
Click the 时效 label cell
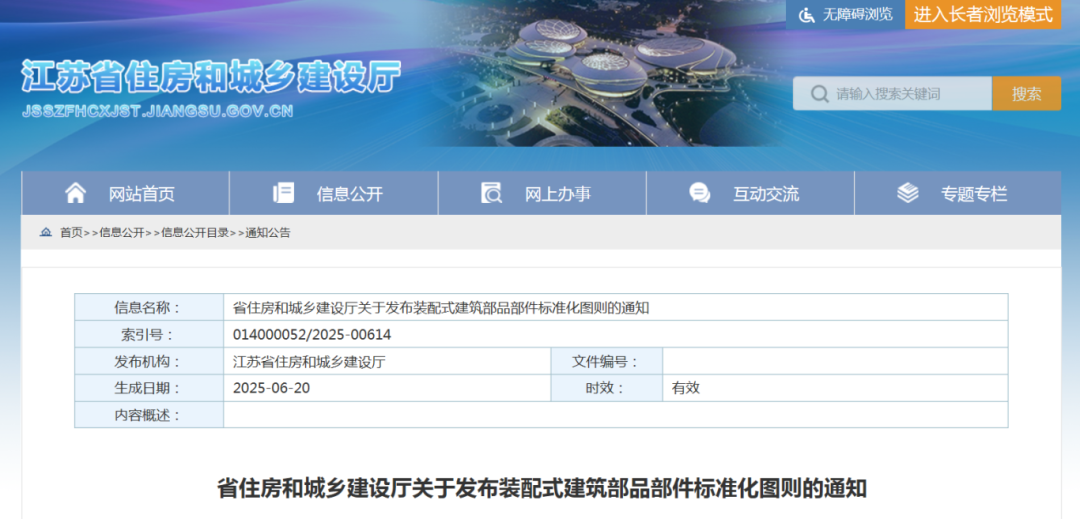tap(607, 388)
